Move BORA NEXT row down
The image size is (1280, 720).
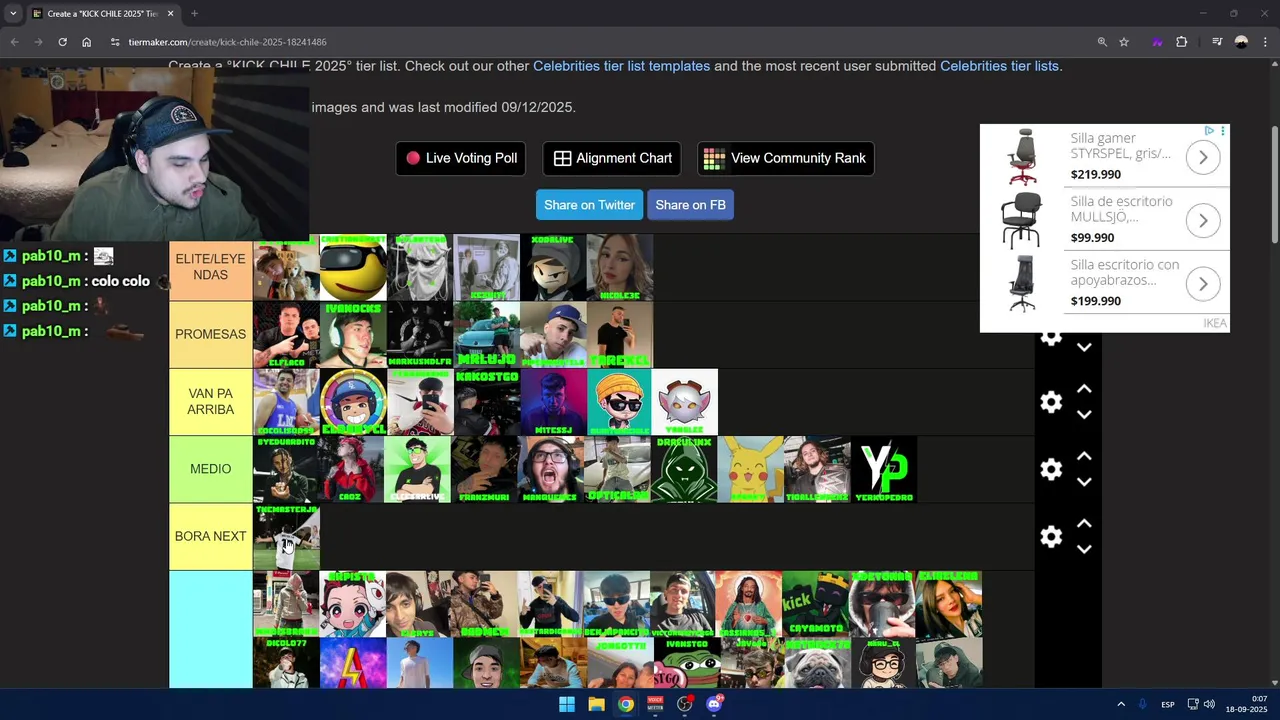point(1084,548)
